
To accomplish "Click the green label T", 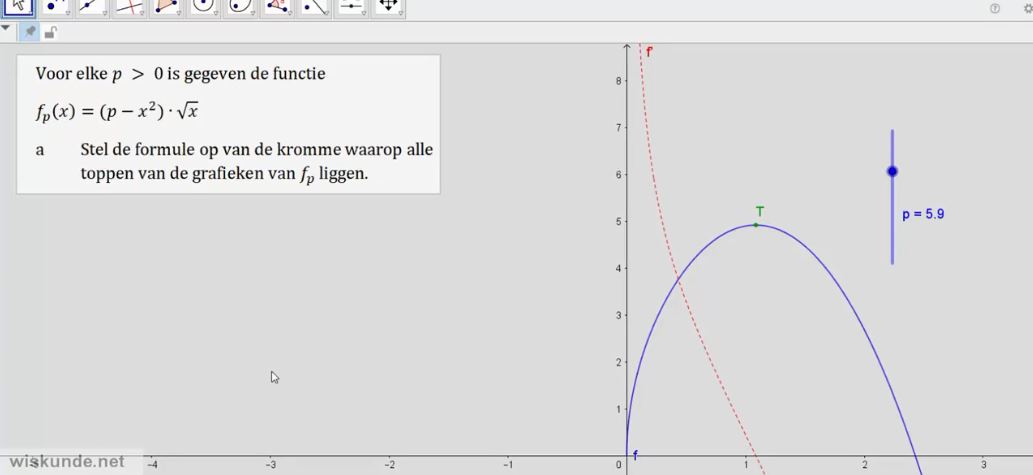I will (x=760, y=211).
